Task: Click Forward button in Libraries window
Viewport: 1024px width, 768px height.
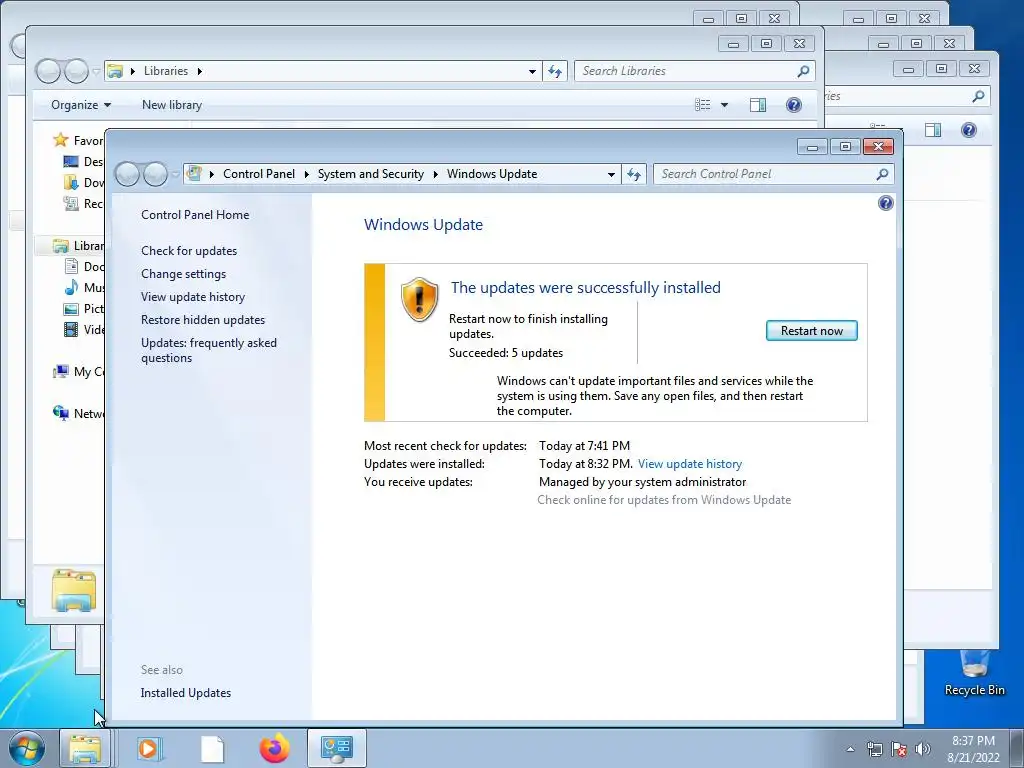Action: coord(76,71)
